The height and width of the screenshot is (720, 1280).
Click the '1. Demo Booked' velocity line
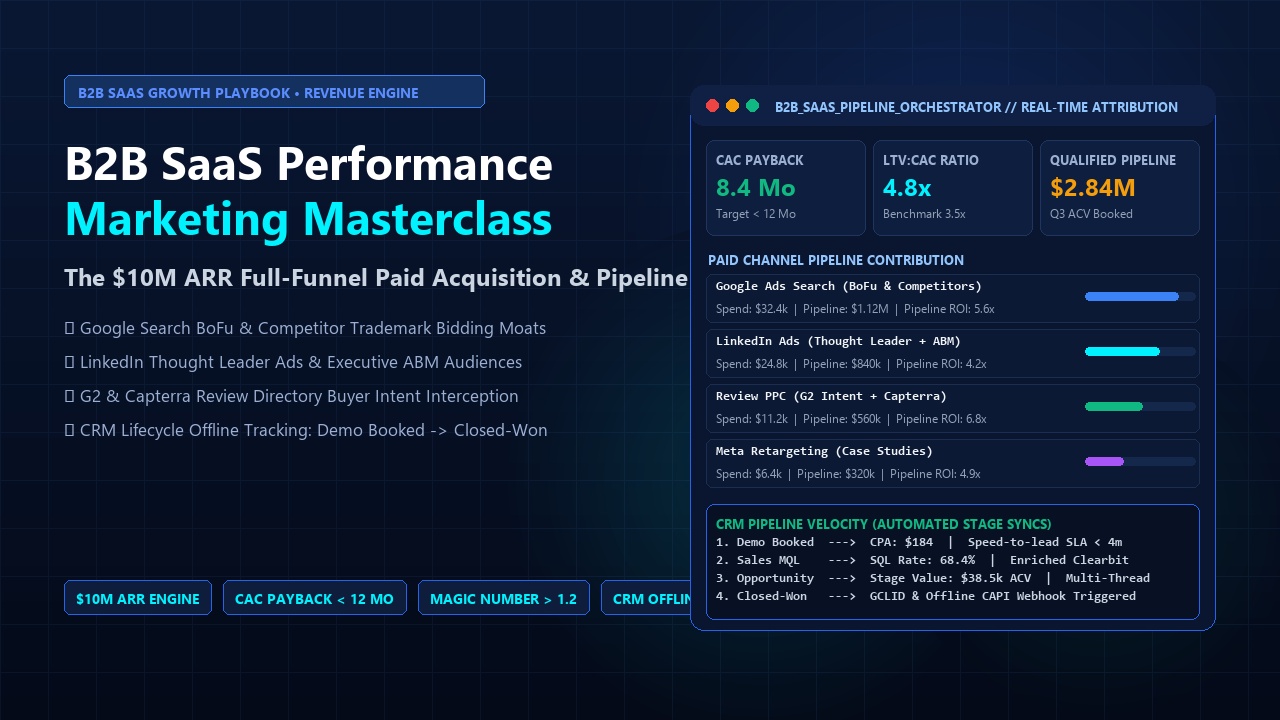(x=919, y=542)
